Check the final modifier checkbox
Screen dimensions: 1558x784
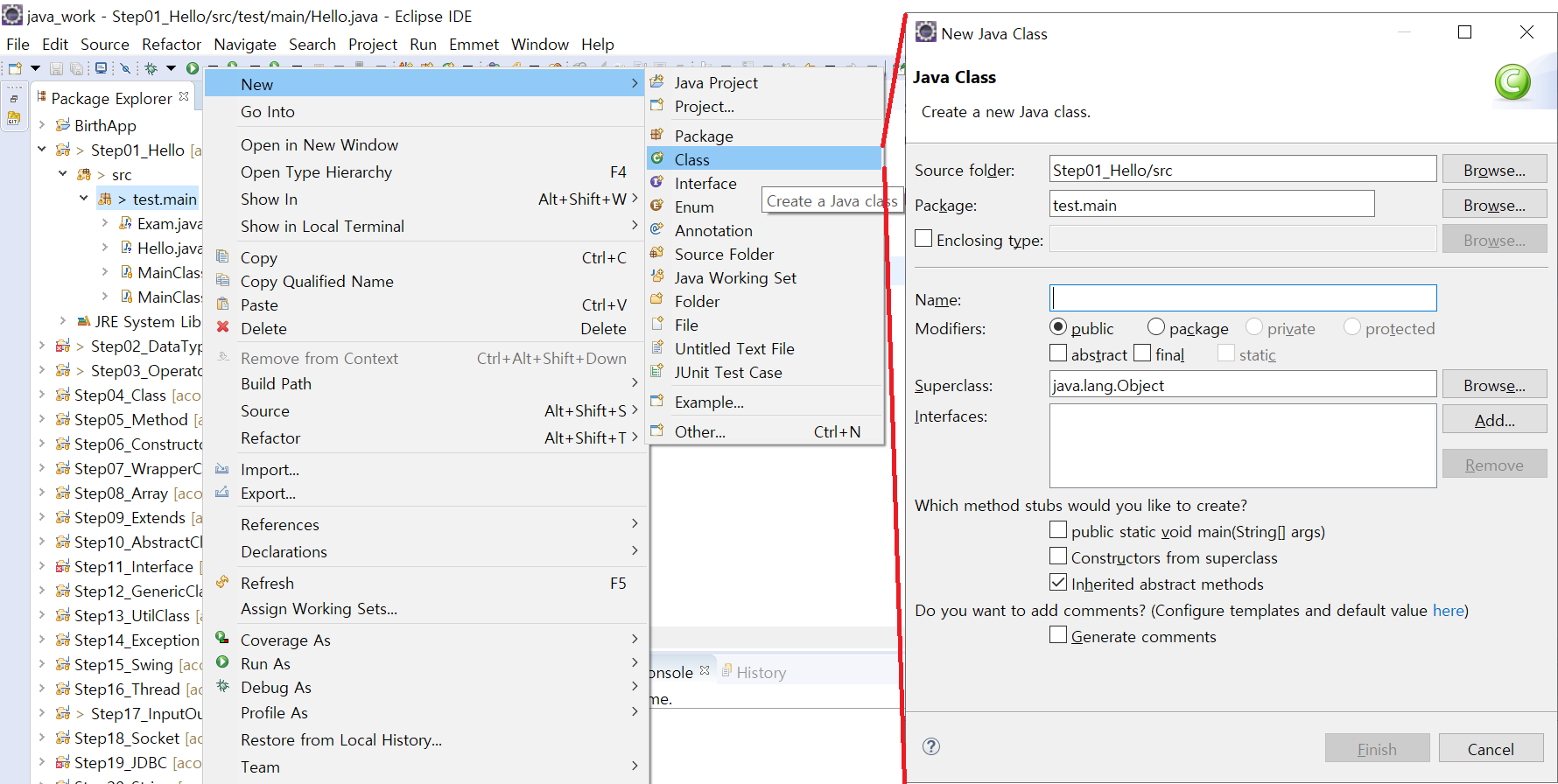(1142, 353)
